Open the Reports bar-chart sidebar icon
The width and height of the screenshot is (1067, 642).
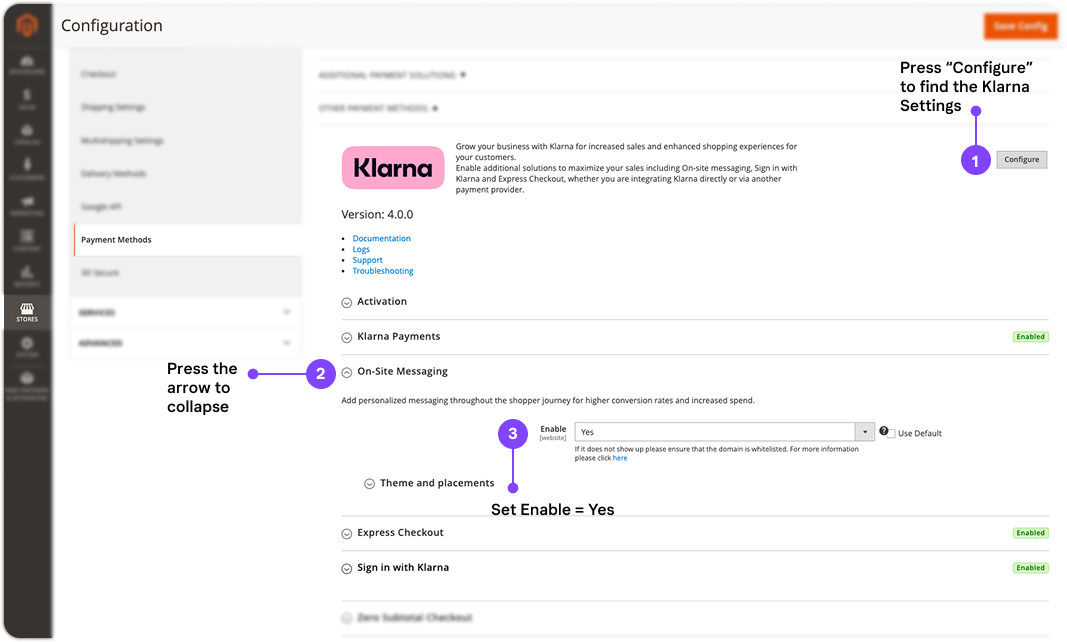click(x=26, y=276)
